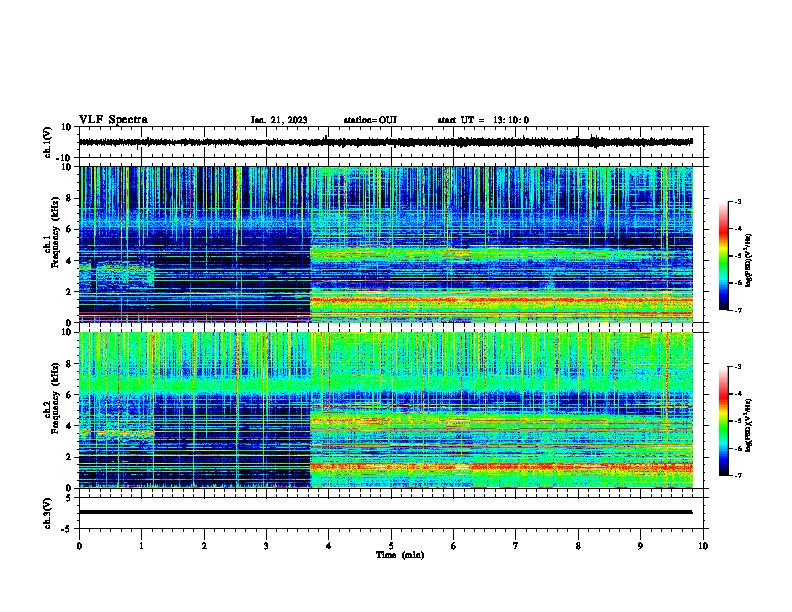Click the 'Time (min)' axis label
Image resolution: width=792 pixels, height=612 pixels.
point(400,555)
